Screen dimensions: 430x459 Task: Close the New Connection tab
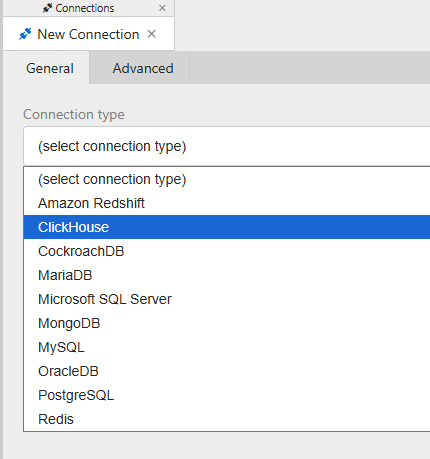click(x=152, y=34)
